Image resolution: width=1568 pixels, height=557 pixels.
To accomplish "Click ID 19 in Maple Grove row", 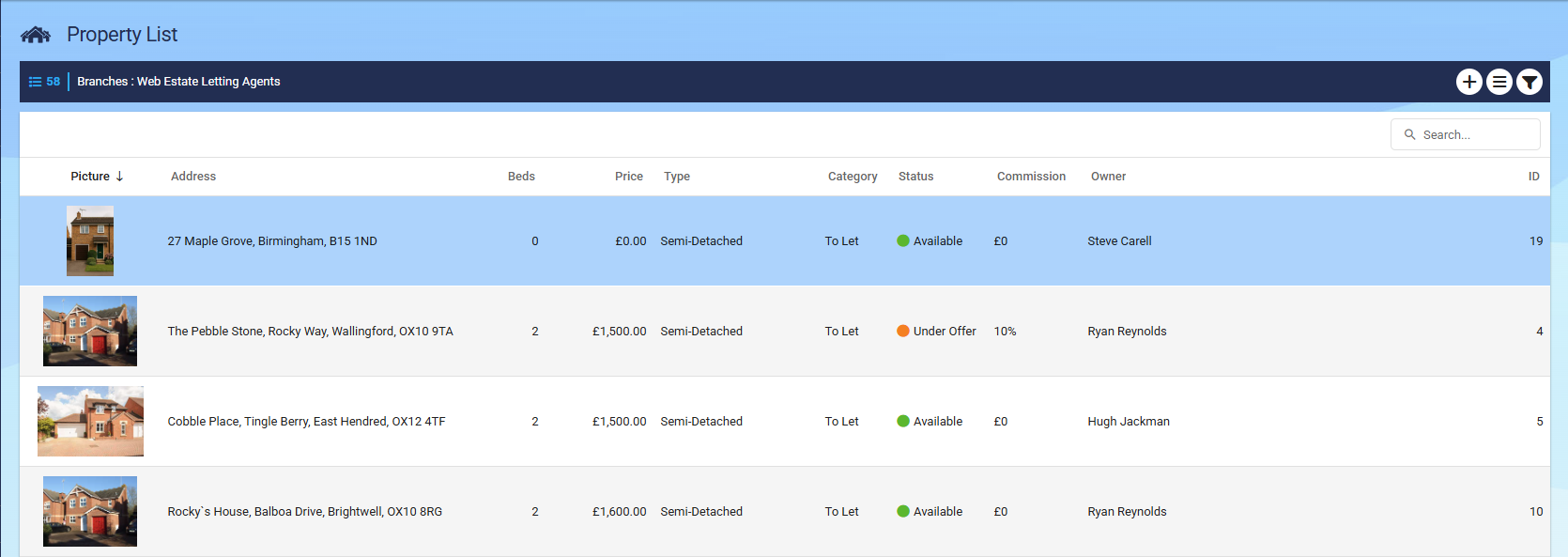I will [x=1536, y=241].
